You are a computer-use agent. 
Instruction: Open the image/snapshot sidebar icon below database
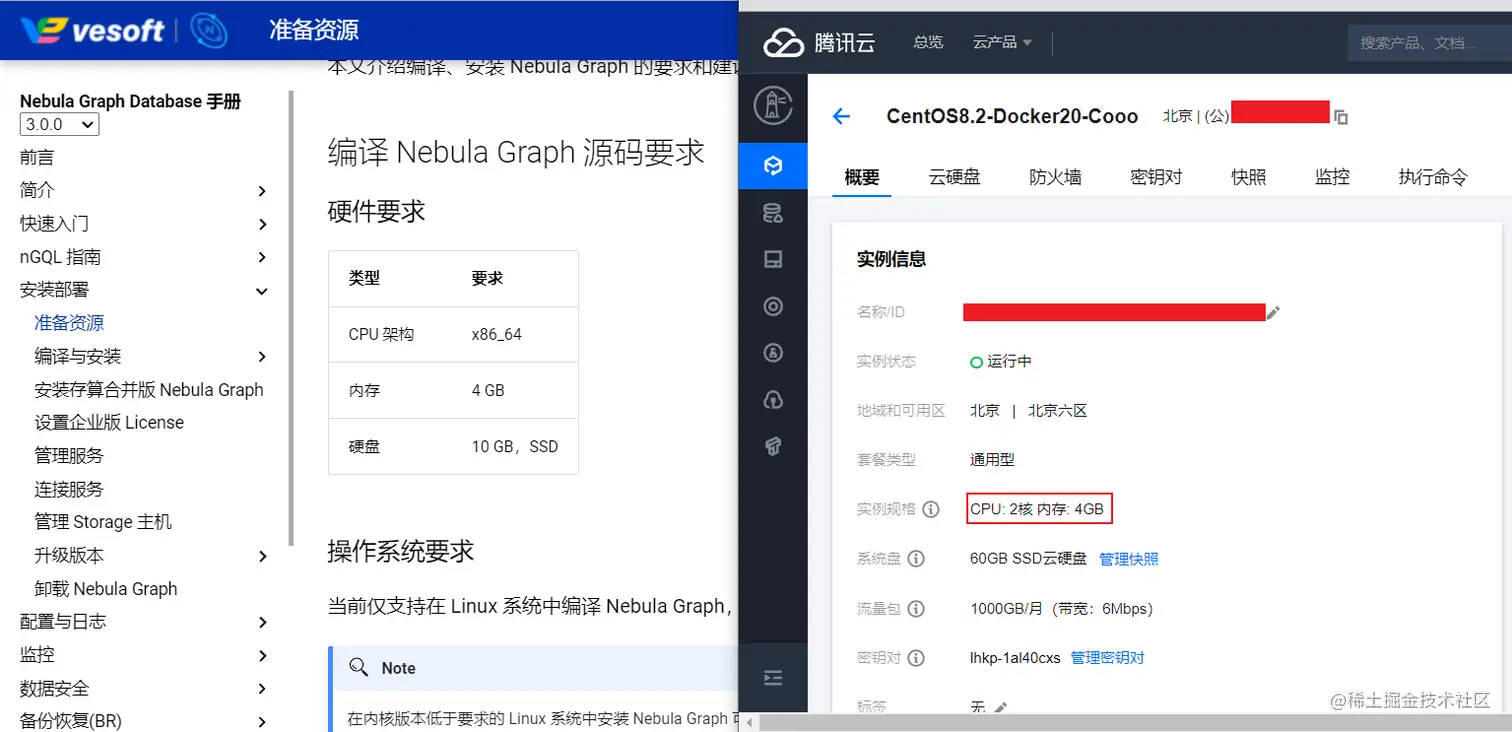[773, 260]
